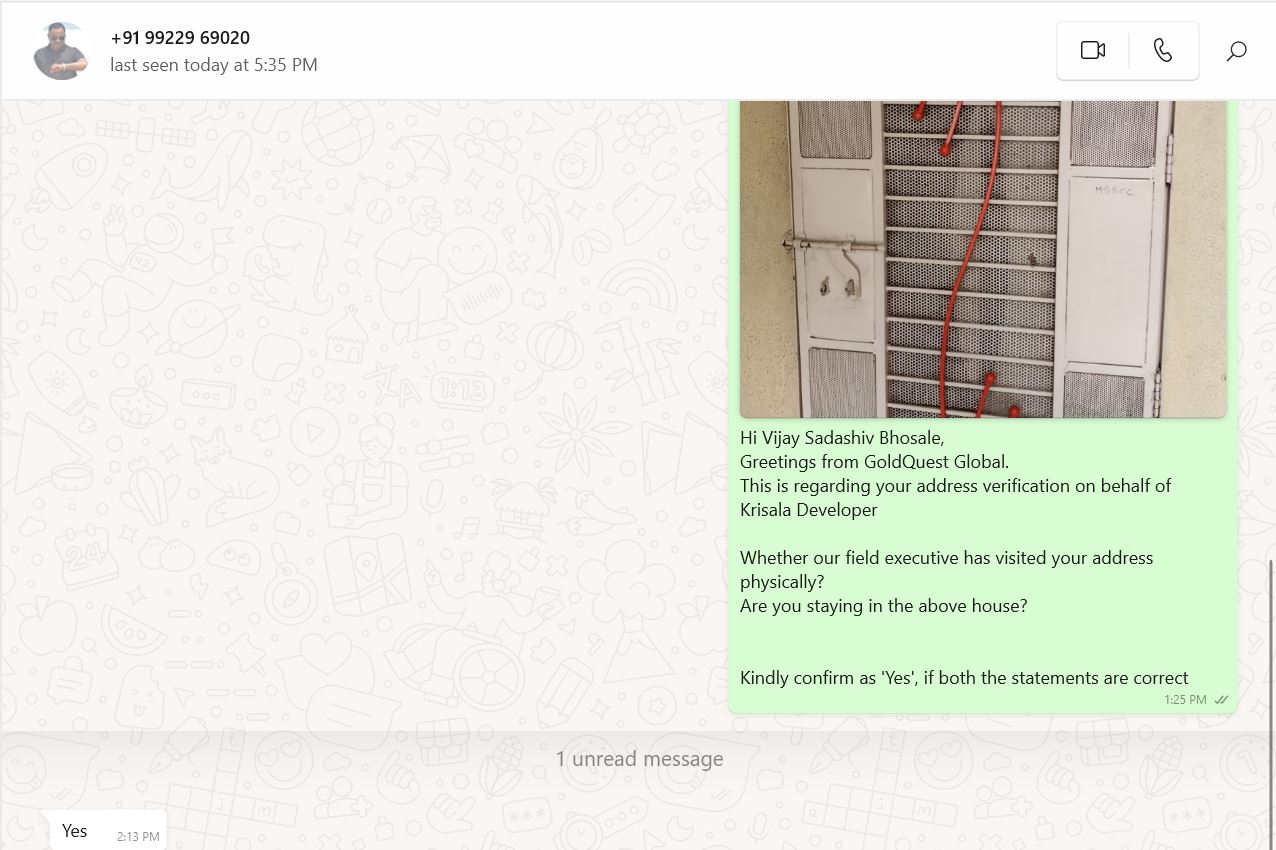Click the 1:25 PM timestamp on sent message
This screenshot has width=1276, height=850.
(x=1185, y=700)
